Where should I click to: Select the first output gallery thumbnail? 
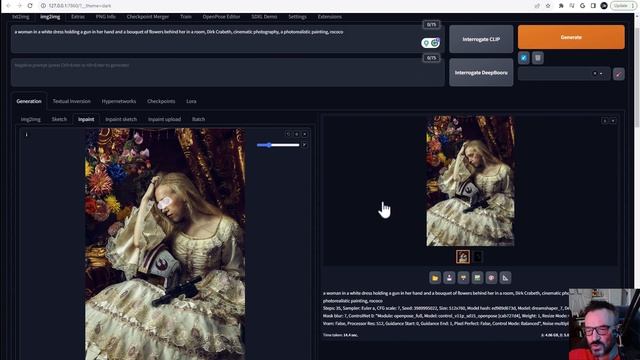pyautogui.click(x=463, y=257)
